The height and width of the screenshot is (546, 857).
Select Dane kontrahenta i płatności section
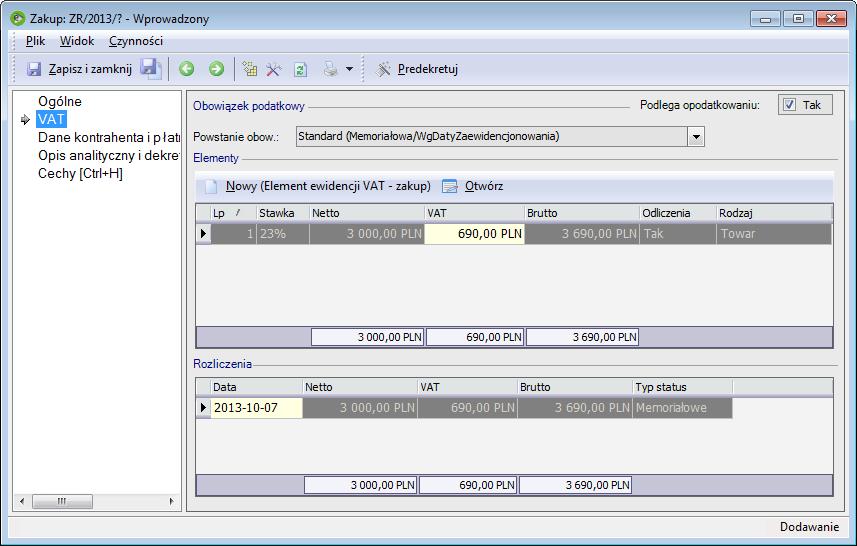109,137
